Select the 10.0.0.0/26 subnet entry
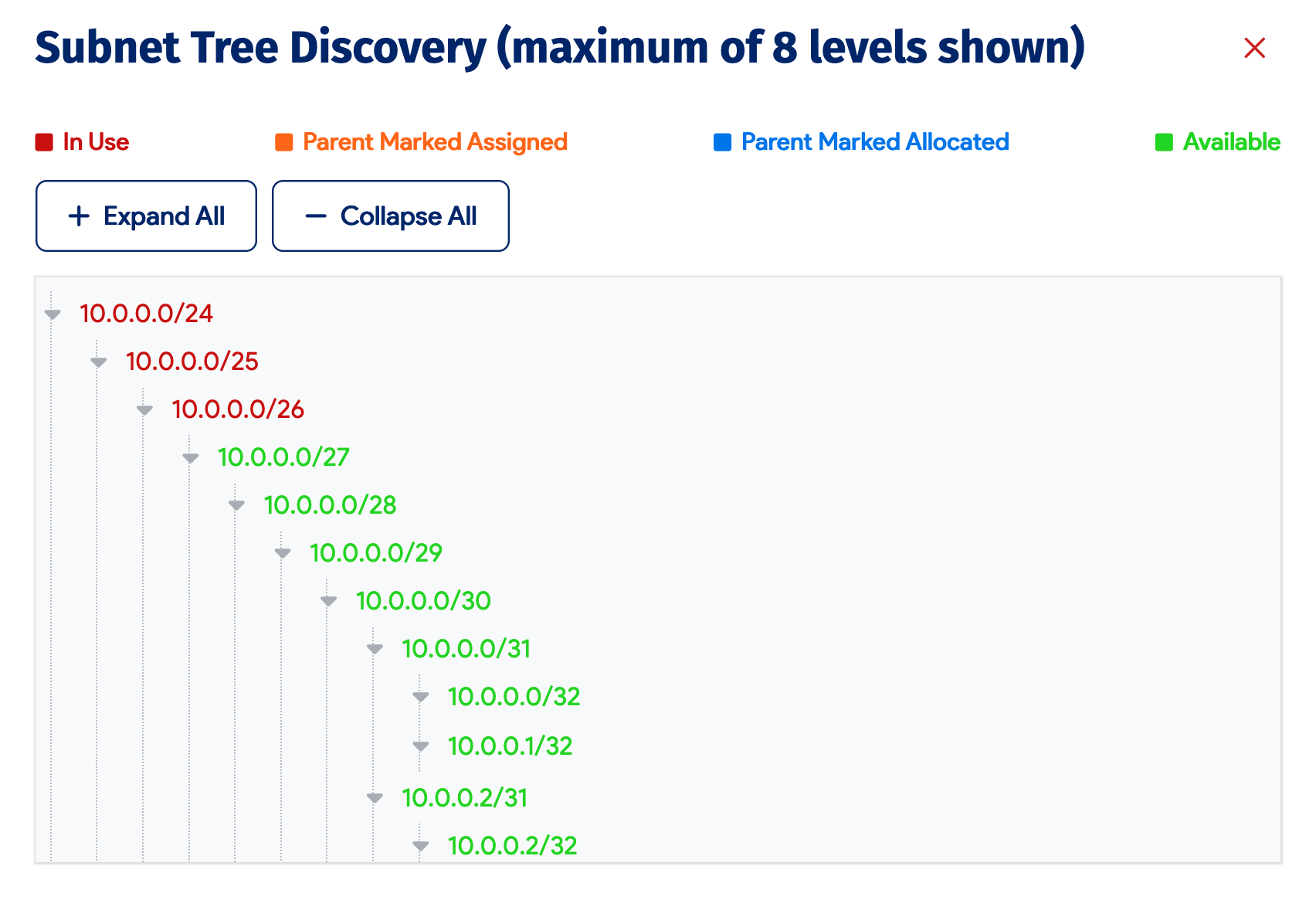The image size is (1316, 900). [x=237, y=410]
